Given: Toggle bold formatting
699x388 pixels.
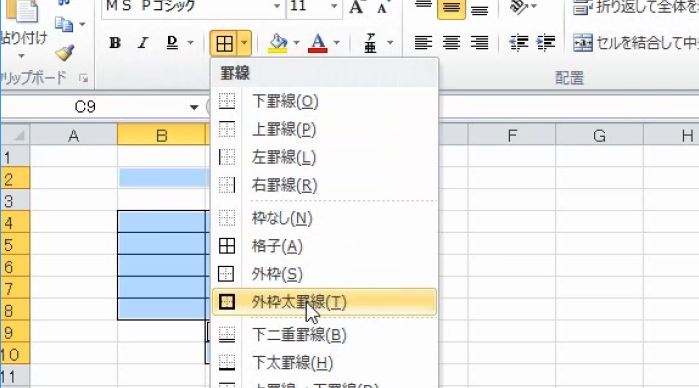Looking at the screenshot, I should tap(115, 43).
